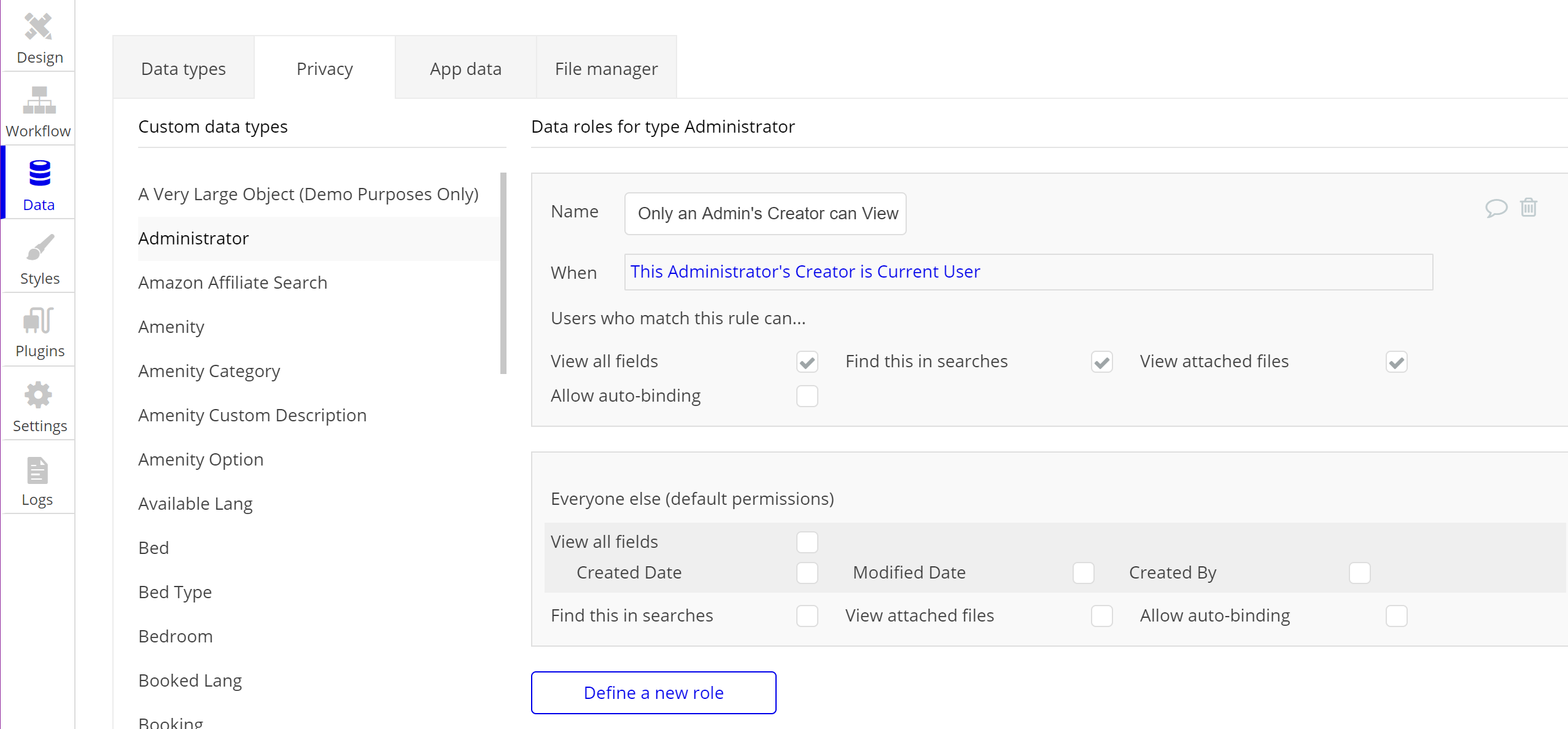
Task: Delete role using the trash icon
Action: pos(1528,208)
